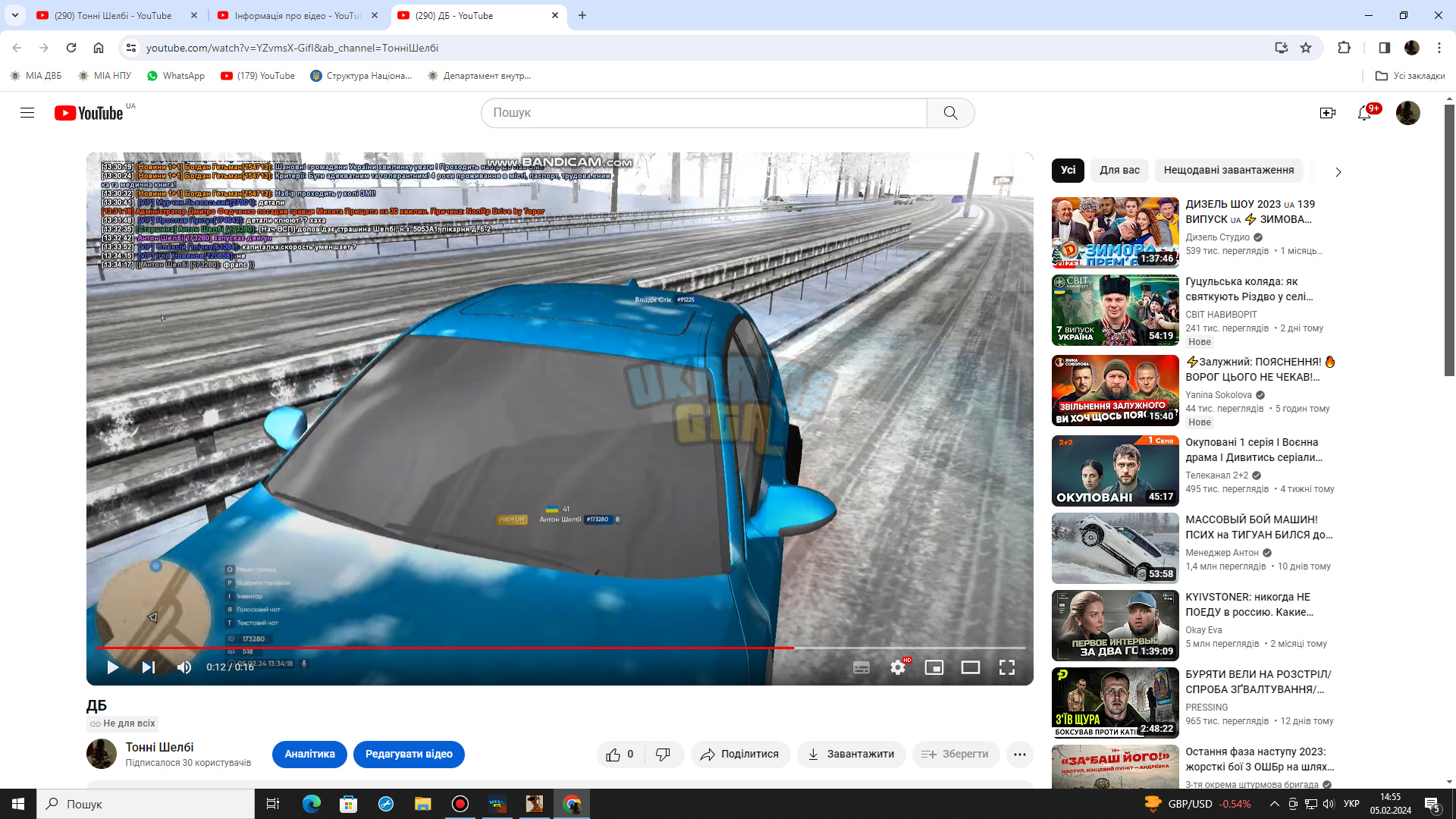Viewport: 1456px width, 819px height.
Task: Close the Інформація про відео browser tab
Action: tap(375, 15)
